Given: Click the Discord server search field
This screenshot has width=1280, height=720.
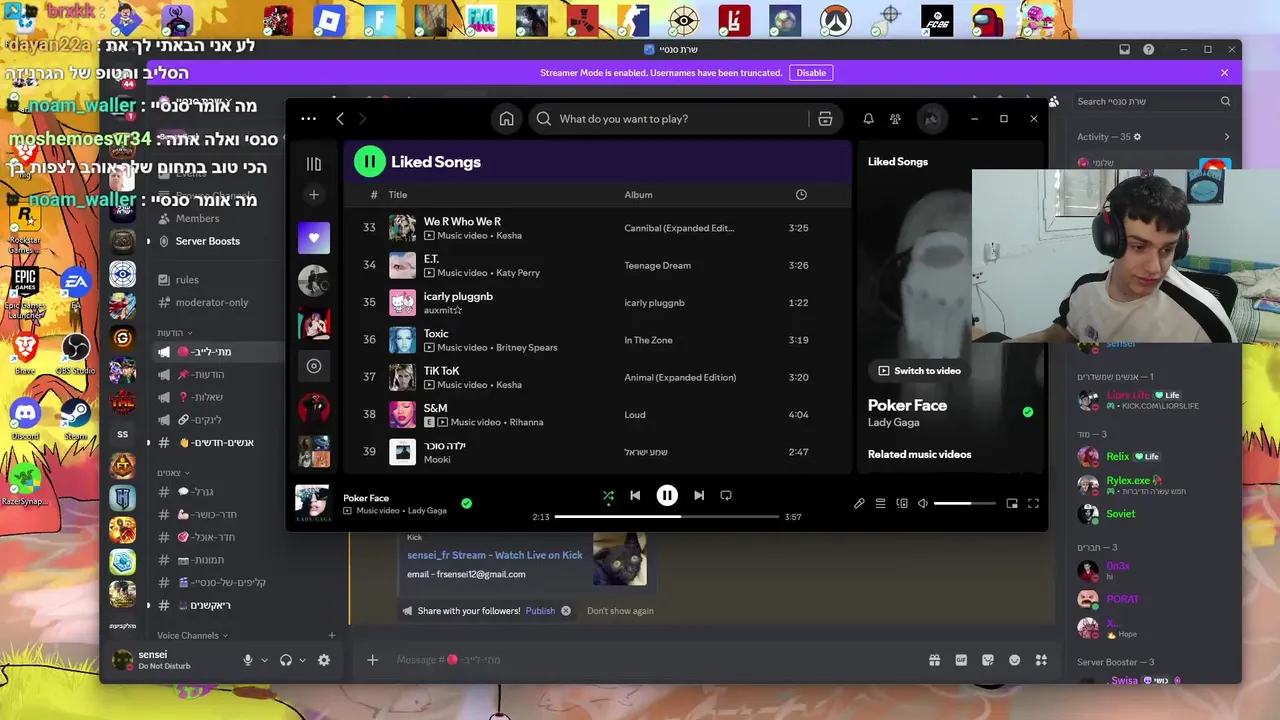Looking at the screenshot, I should pos(1153,101).
